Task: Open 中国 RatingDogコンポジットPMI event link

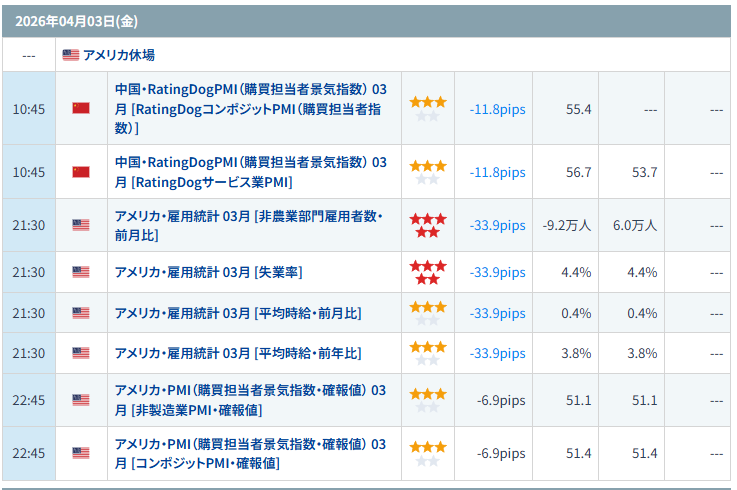Action: (x=250, y=108)
